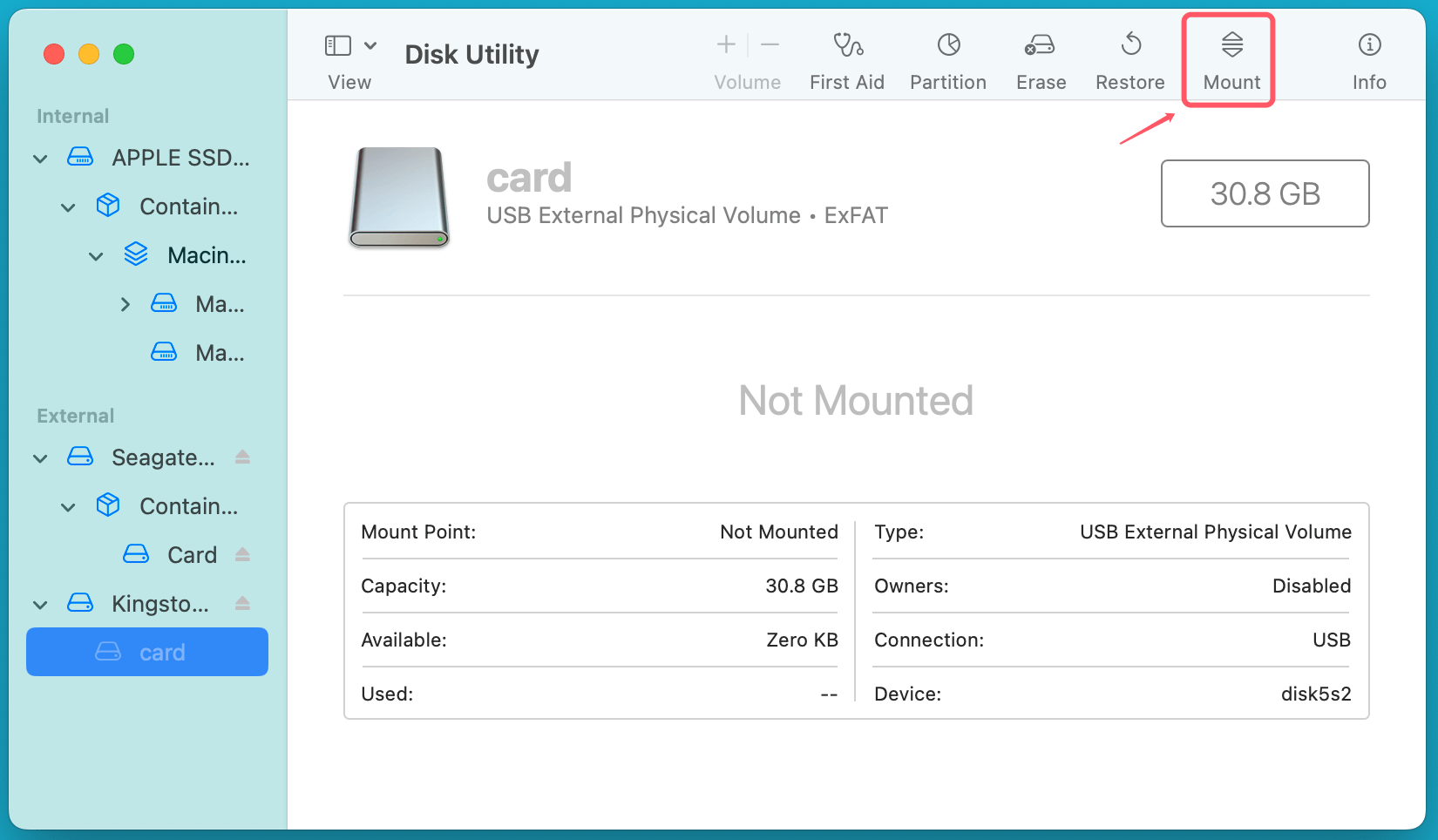Show Info for the card volume

tap(1368, 59)
